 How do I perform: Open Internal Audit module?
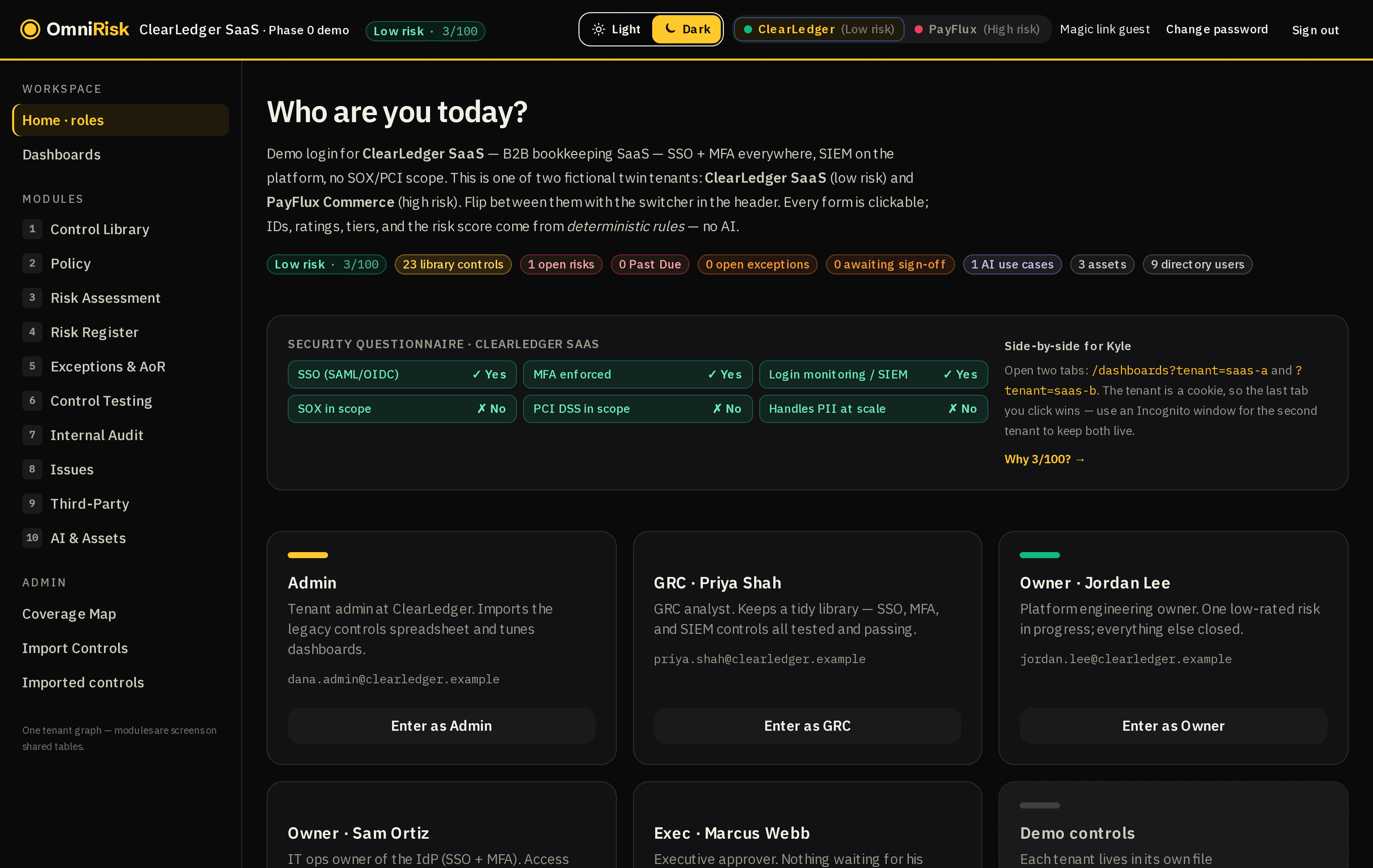tap(120, 435)
